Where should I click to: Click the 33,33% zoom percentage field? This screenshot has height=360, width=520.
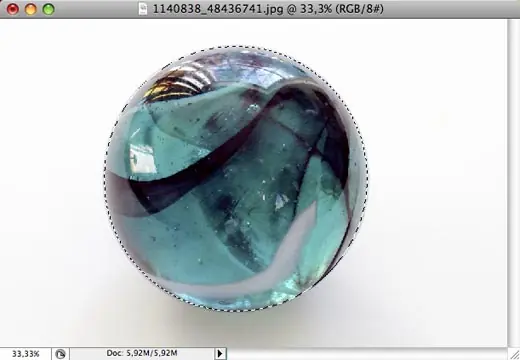click(x=25, y=353)
